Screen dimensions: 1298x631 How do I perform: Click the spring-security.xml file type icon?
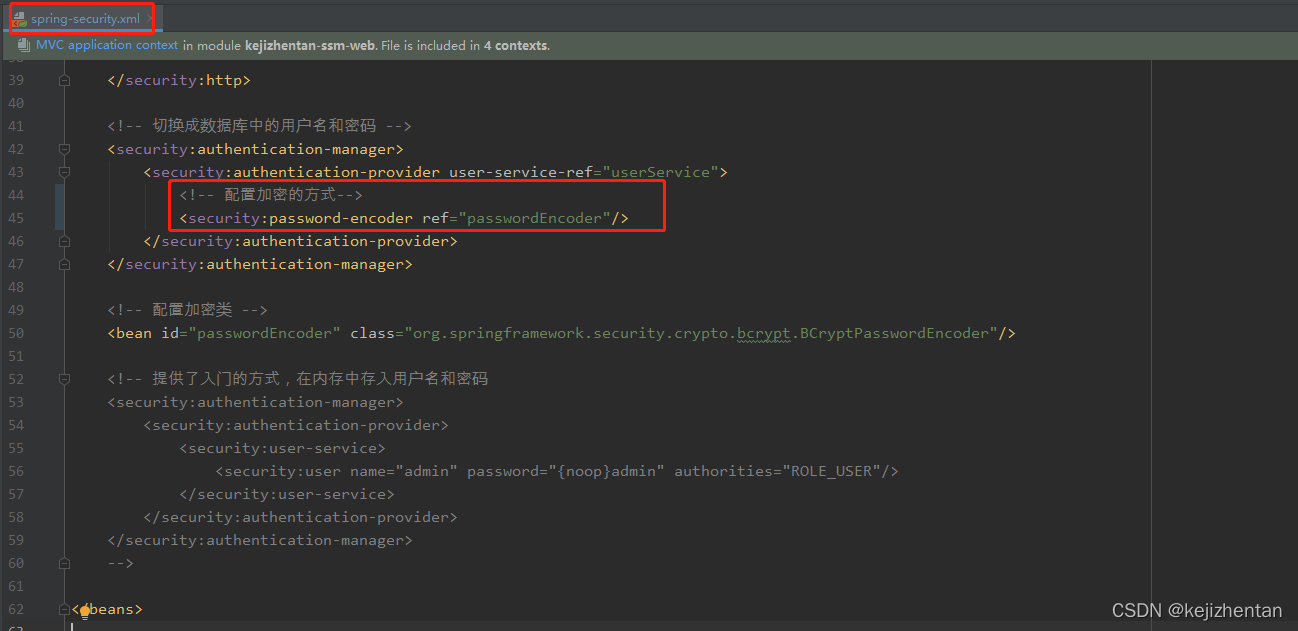19,19
